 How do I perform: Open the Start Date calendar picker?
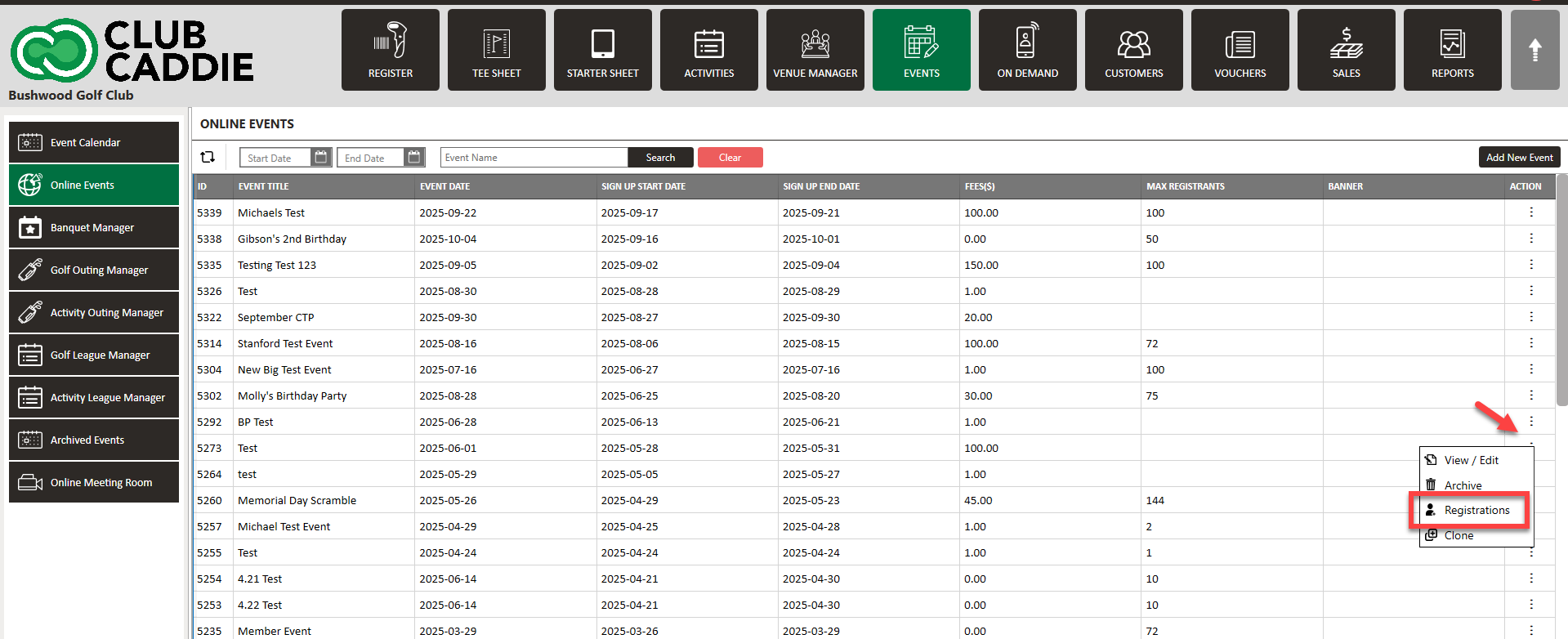(321, 157)
